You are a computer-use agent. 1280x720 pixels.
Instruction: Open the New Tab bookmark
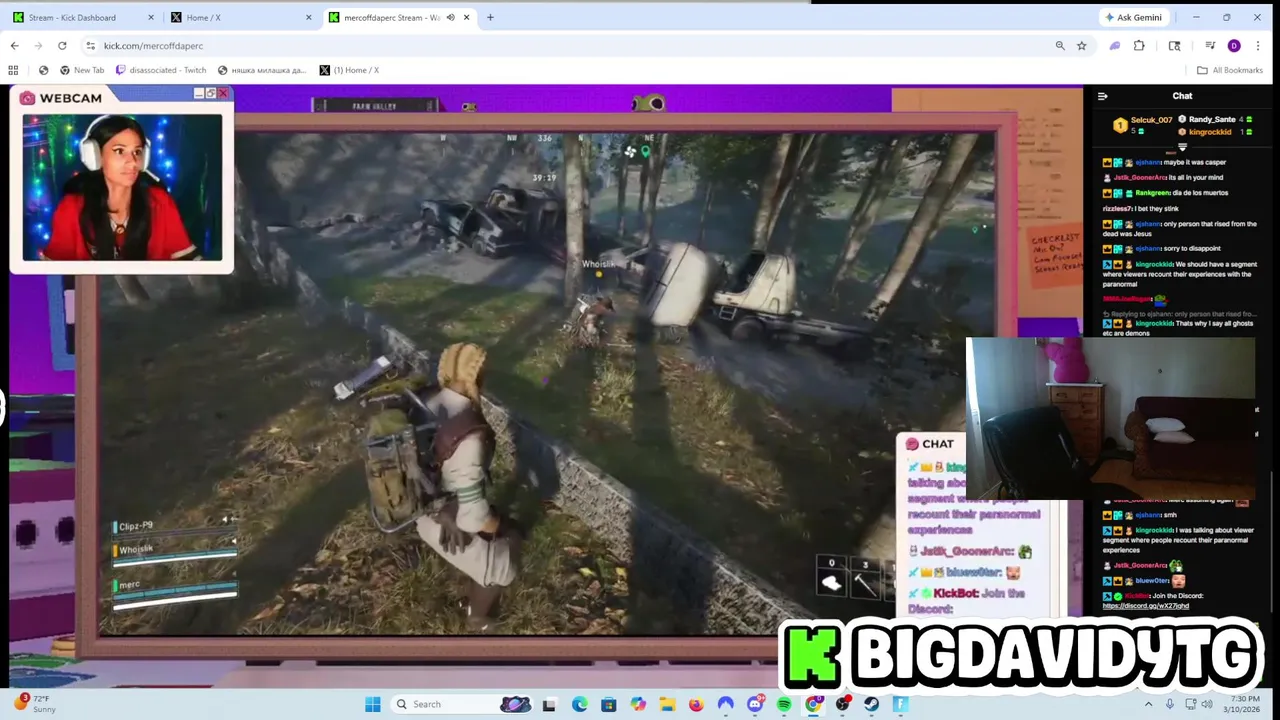81,70
